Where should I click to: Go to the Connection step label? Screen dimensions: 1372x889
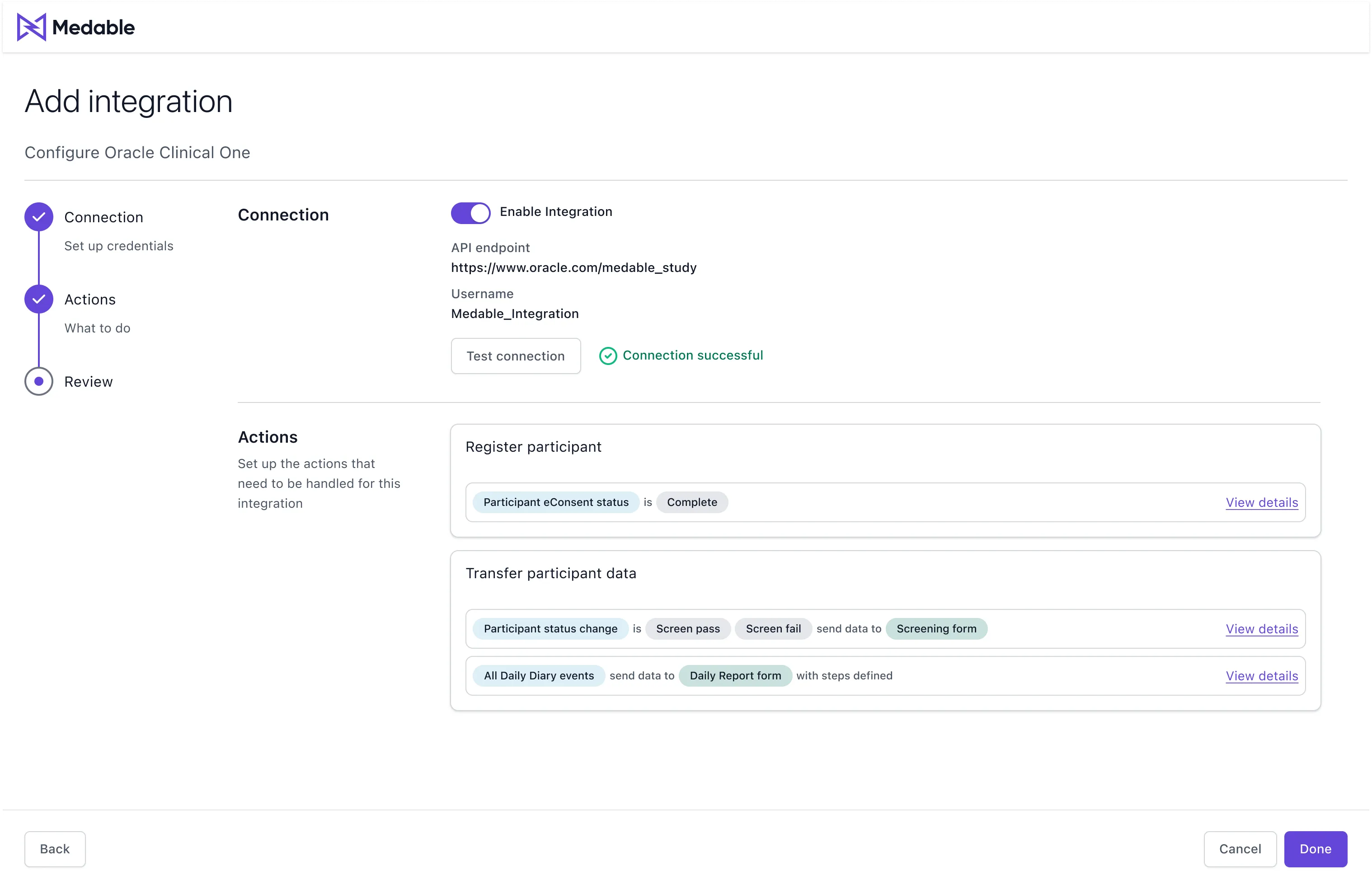point(104,217)
